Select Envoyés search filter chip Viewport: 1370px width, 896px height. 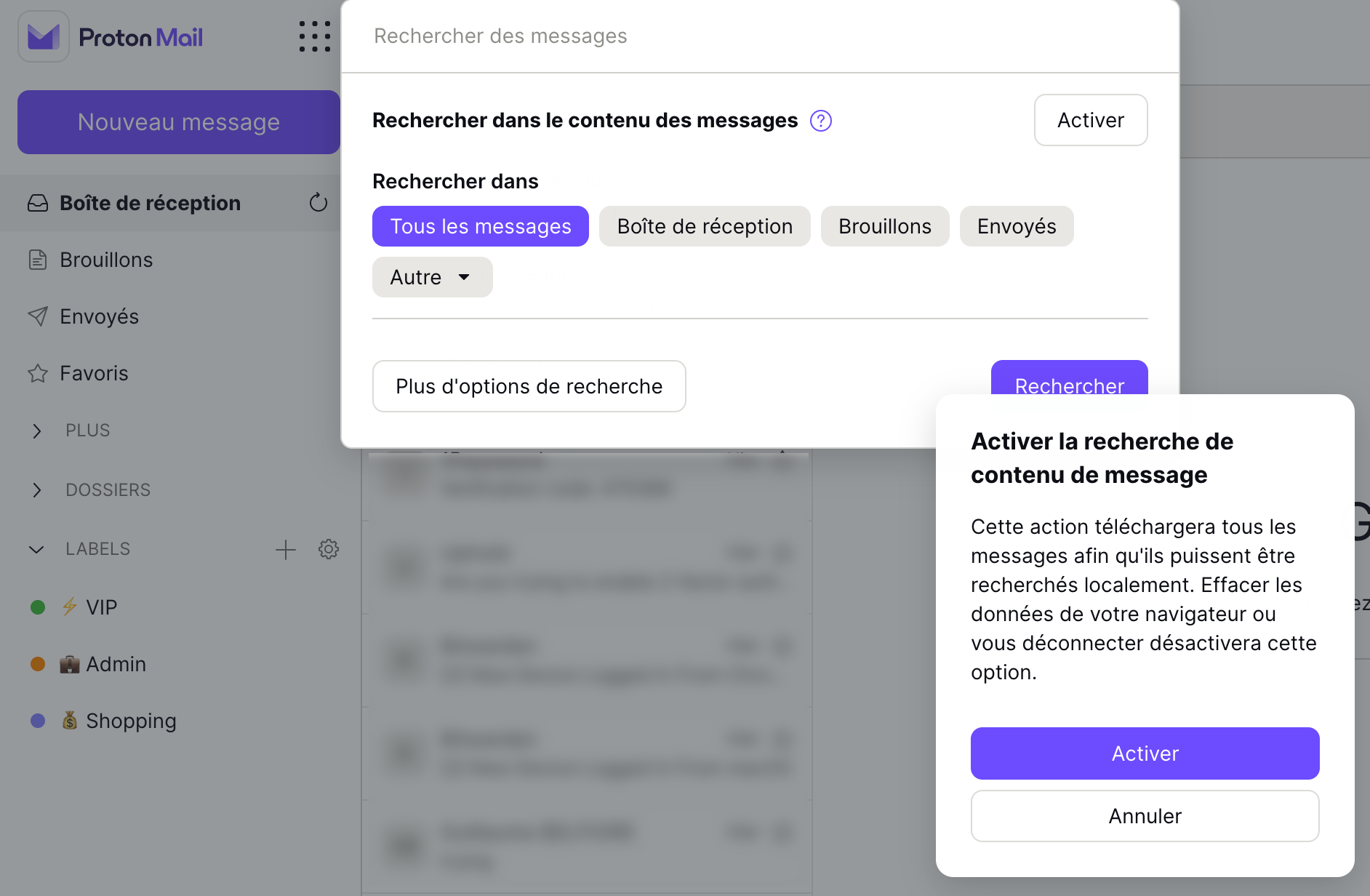[x=1017, y=226]
